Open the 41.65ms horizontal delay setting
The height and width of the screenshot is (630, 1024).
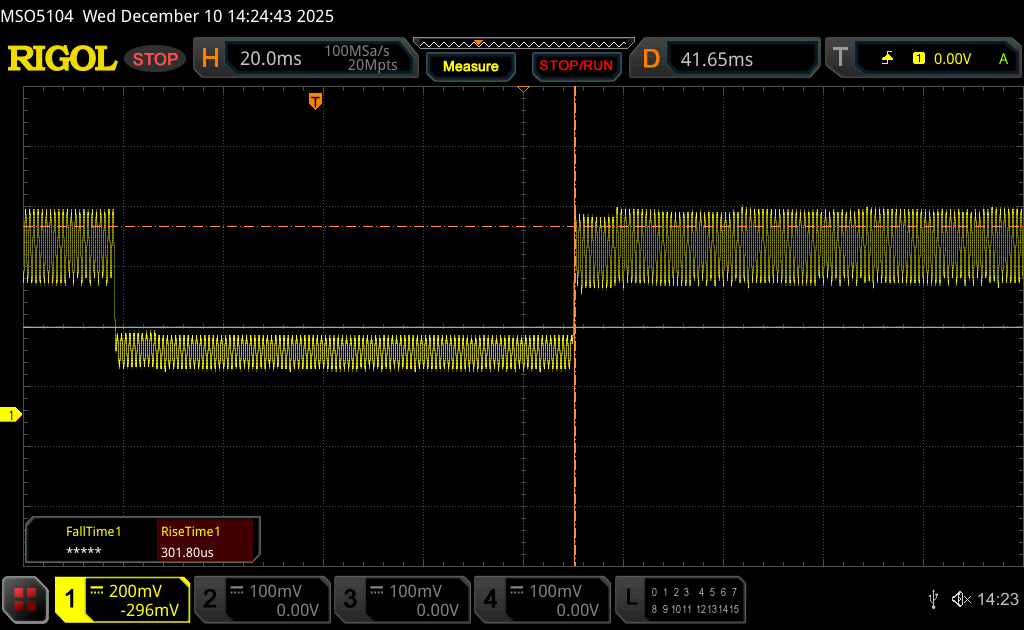coord(716,59)
